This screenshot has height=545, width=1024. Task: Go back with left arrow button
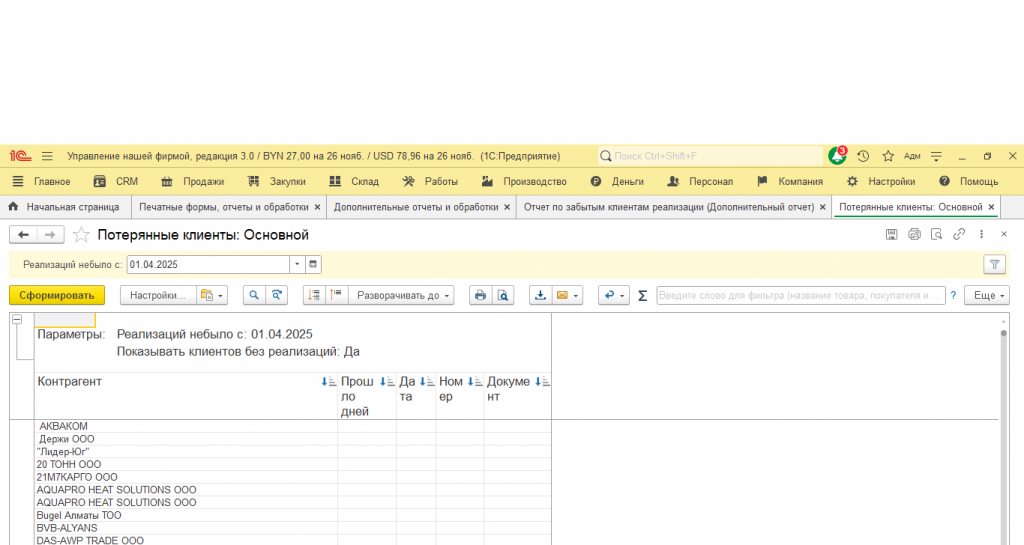pos(24,234)
